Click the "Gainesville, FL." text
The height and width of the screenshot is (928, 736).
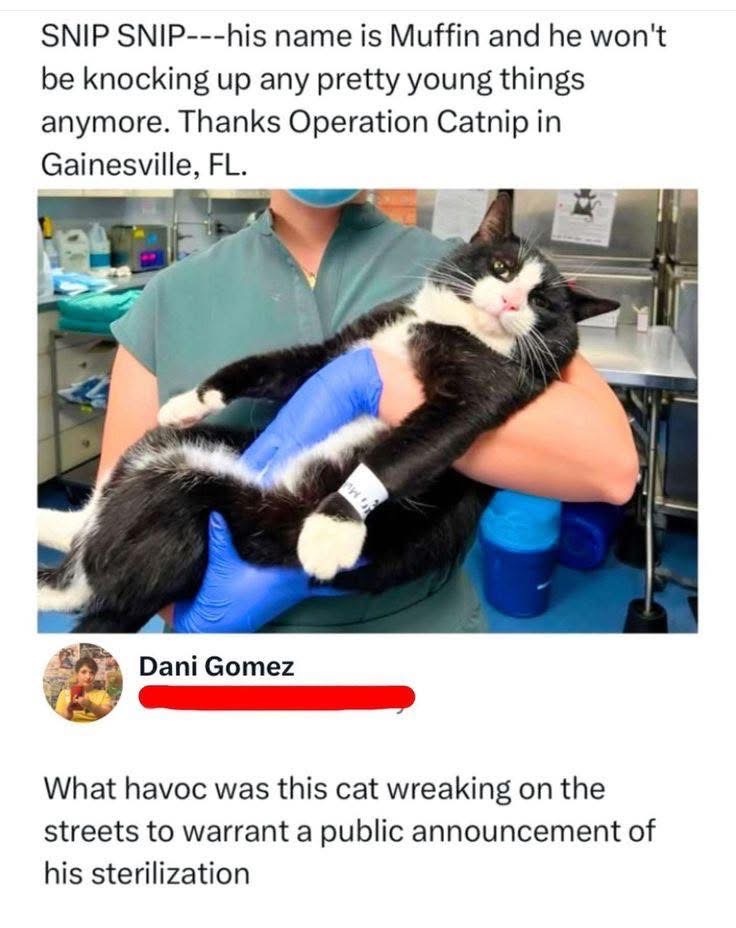click(x=144, y=164)
